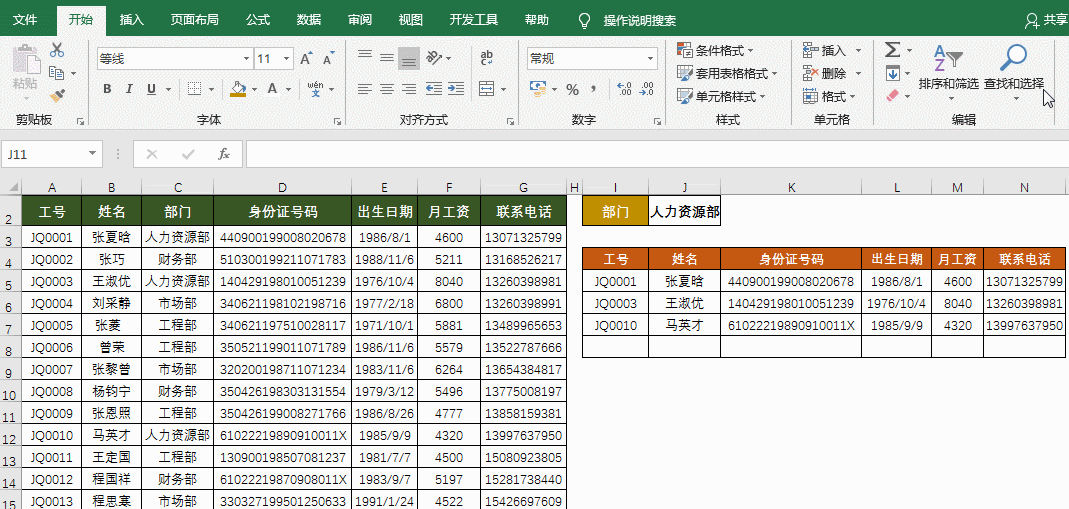1069x509 pixels.
Task: Switch to the Data (数据) tab
Action: click(x=309, y=20)
